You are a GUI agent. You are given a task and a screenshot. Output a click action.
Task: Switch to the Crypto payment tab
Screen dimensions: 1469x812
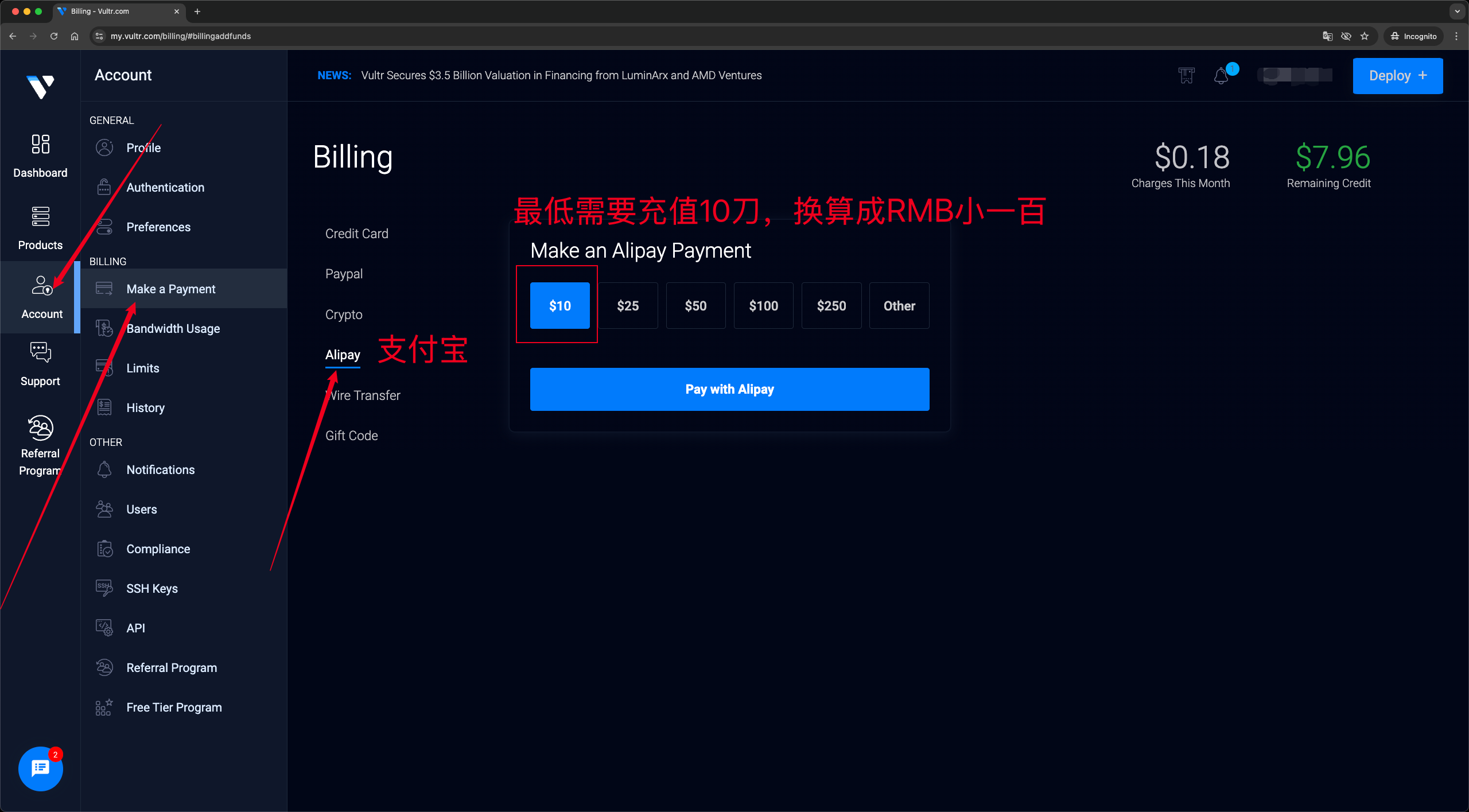pyautogui.click(x=344, y=314)
